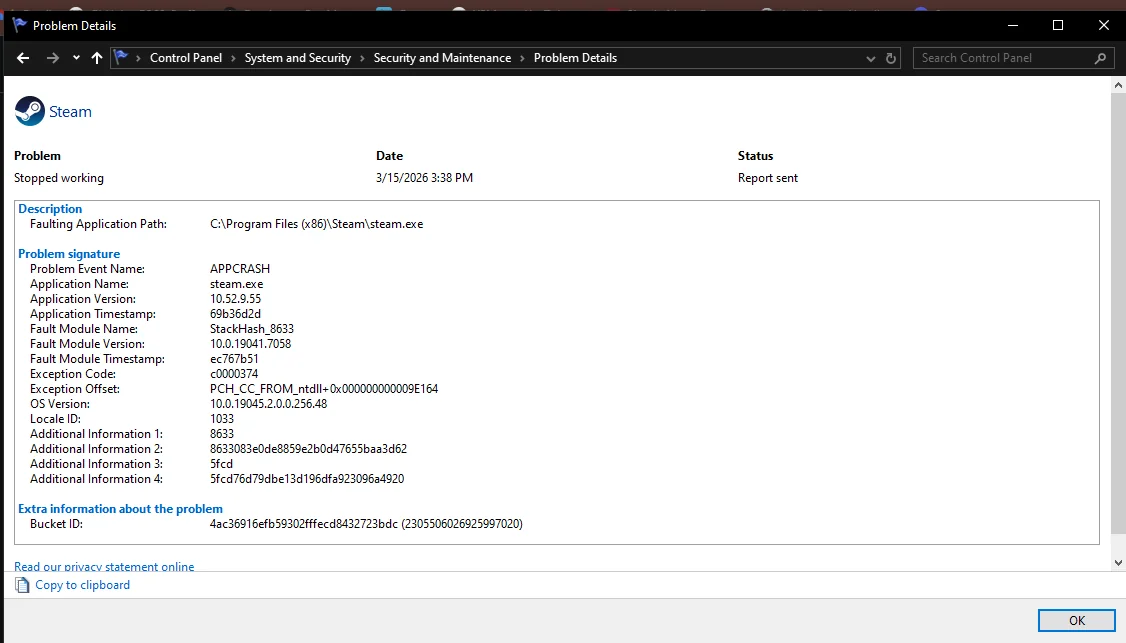Click the Copy to clipboard icon
Viewport: 1126px width, 643px height.
23,585
